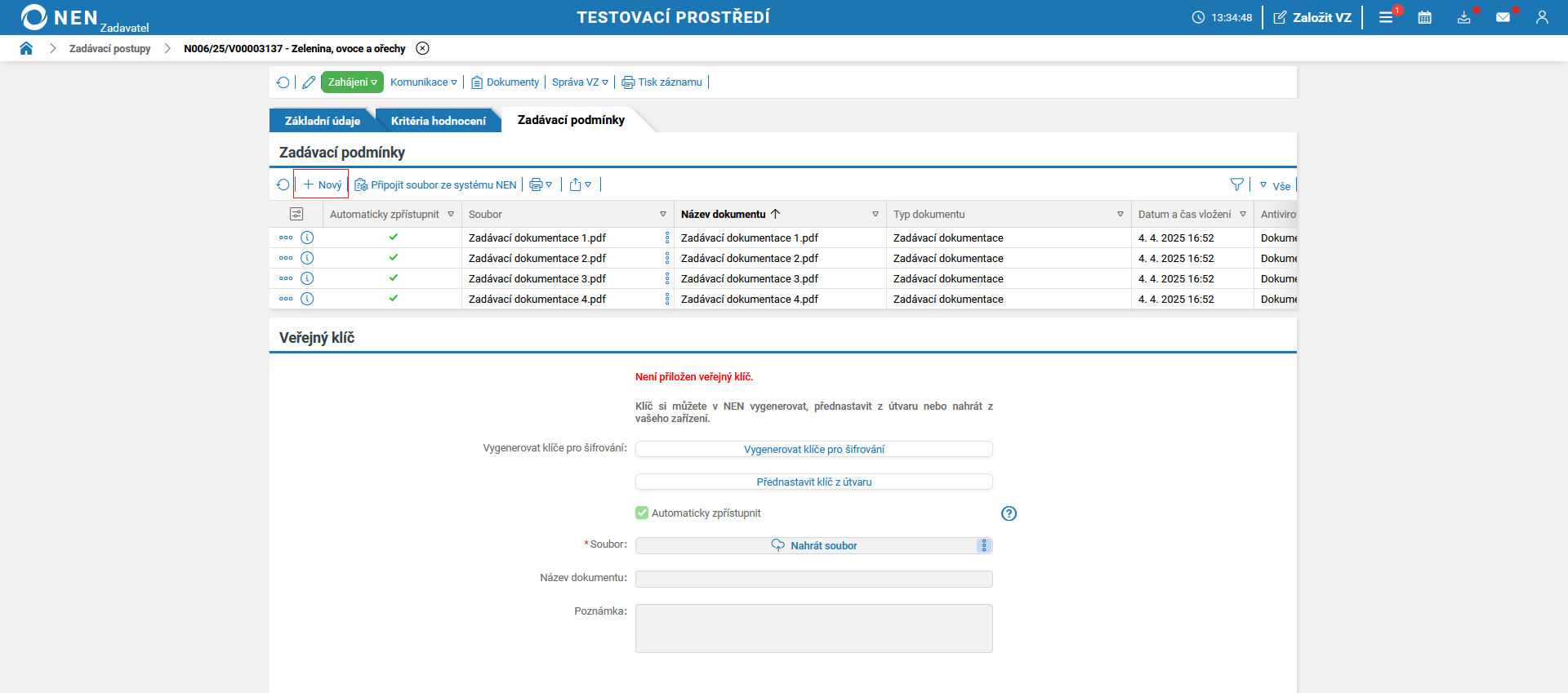The height and width of the screenshot is (693, 1568).
Task: Click the Vygenerovat klíče pro šifrování button
Action: tap(813, 450)
